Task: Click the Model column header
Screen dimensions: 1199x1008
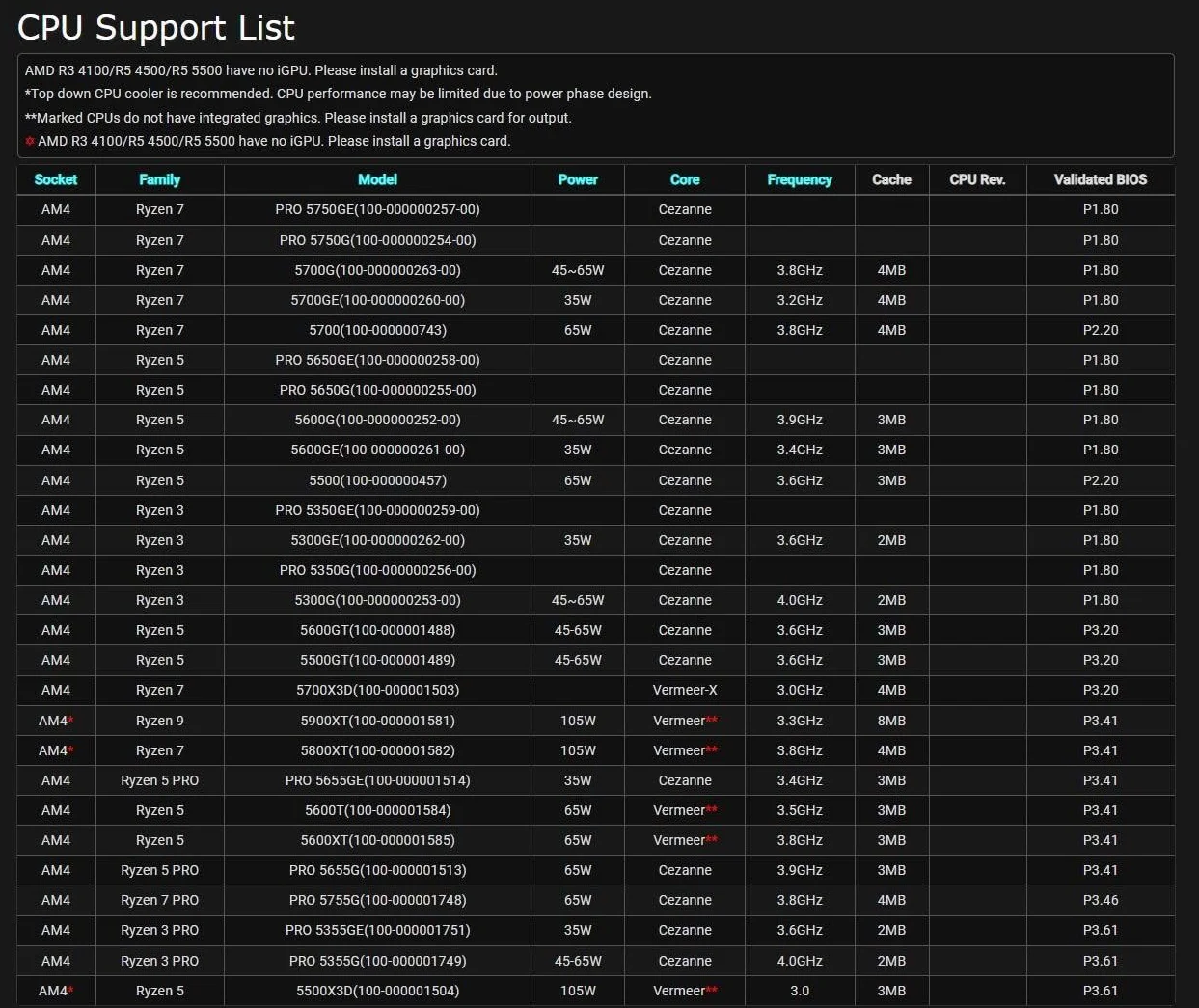Action: (377, 179)
